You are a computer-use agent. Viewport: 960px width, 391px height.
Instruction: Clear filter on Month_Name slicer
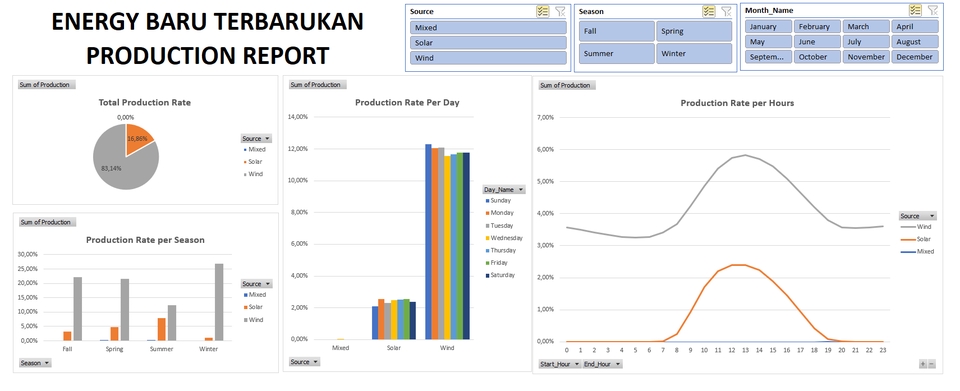pyautogui.click(x=932, y=10)
